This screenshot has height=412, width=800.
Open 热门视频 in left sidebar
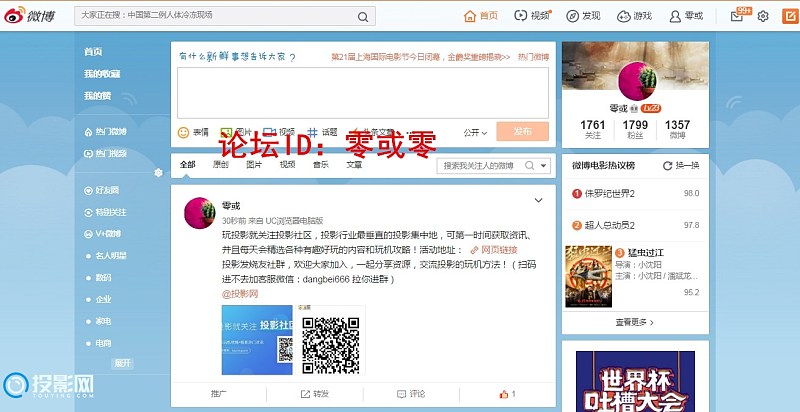[x=105, y=153]
